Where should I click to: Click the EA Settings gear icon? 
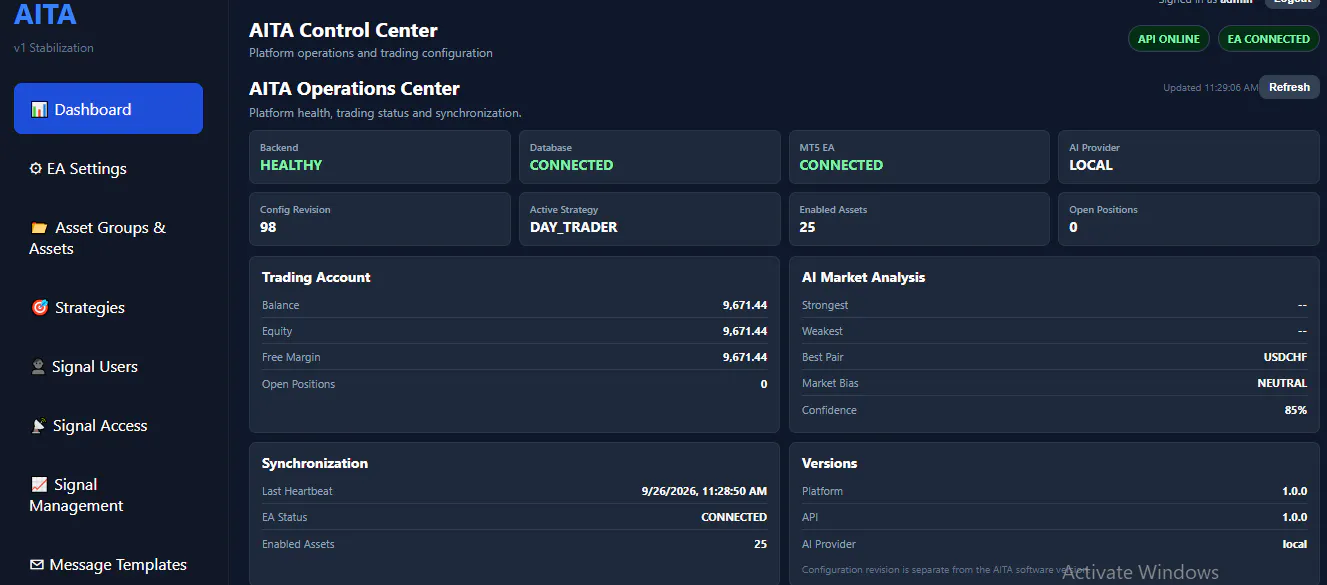(36, 169)
